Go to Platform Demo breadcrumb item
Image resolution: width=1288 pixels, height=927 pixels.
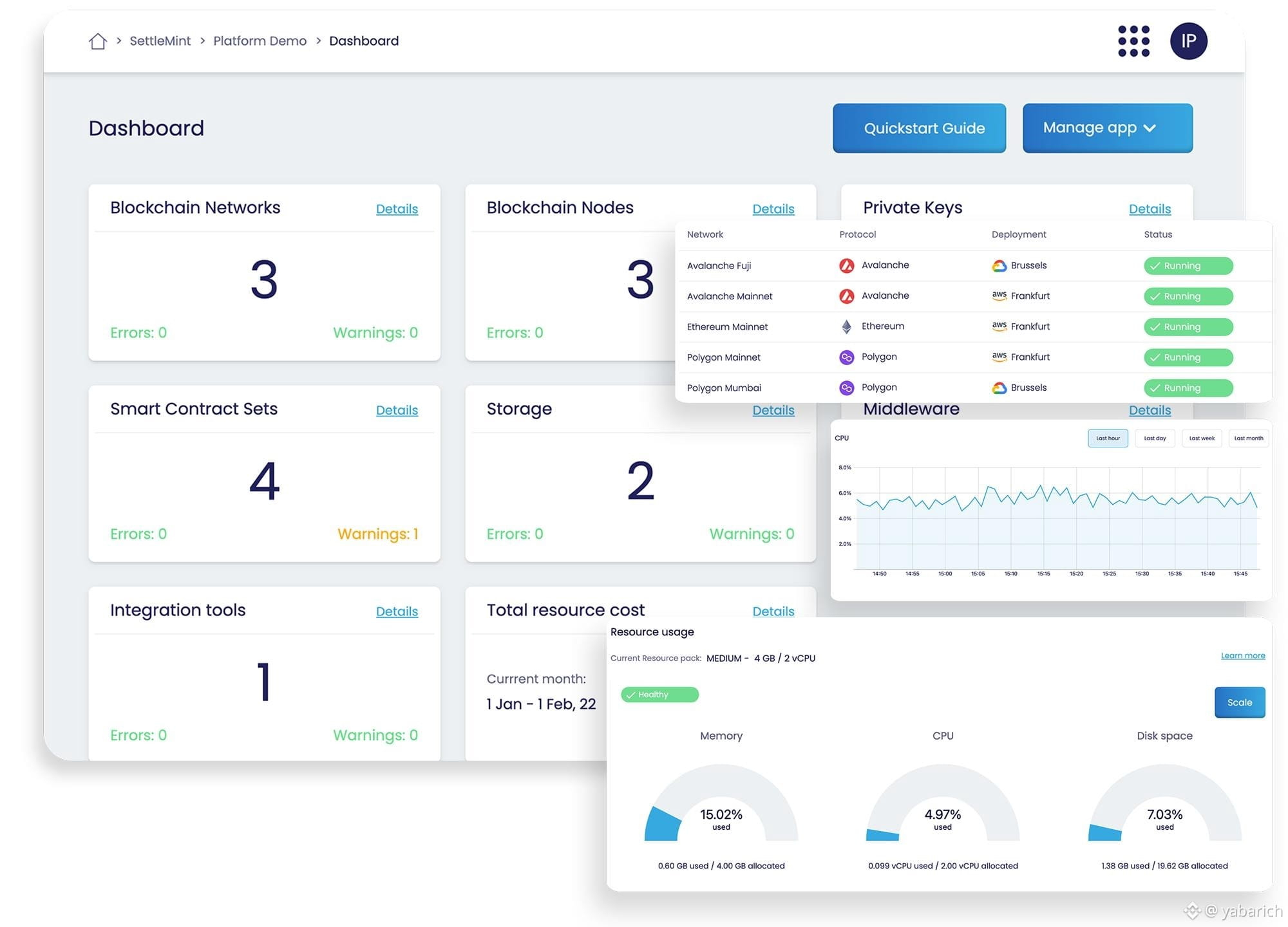pos(260,41)
